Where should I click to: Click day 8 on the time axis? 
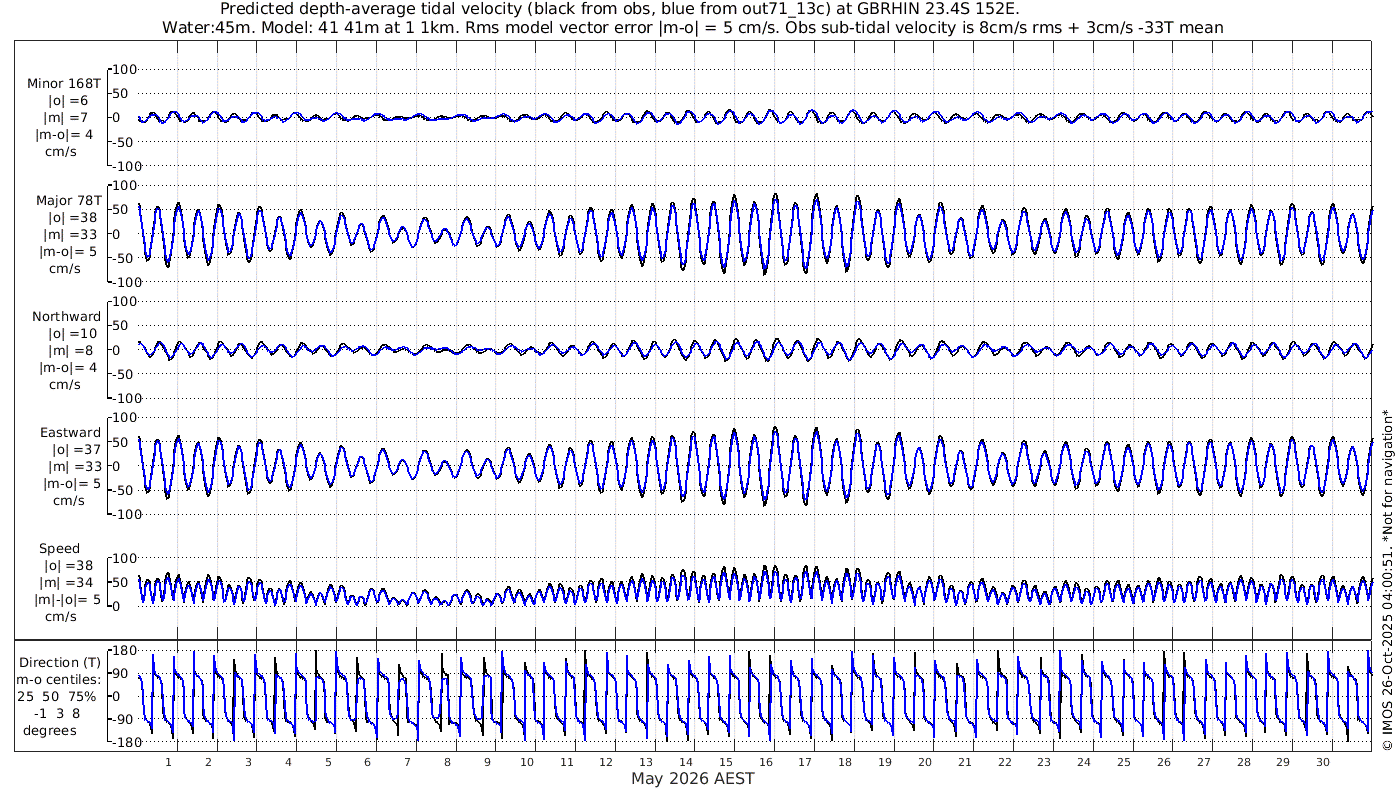click(447, 762)
